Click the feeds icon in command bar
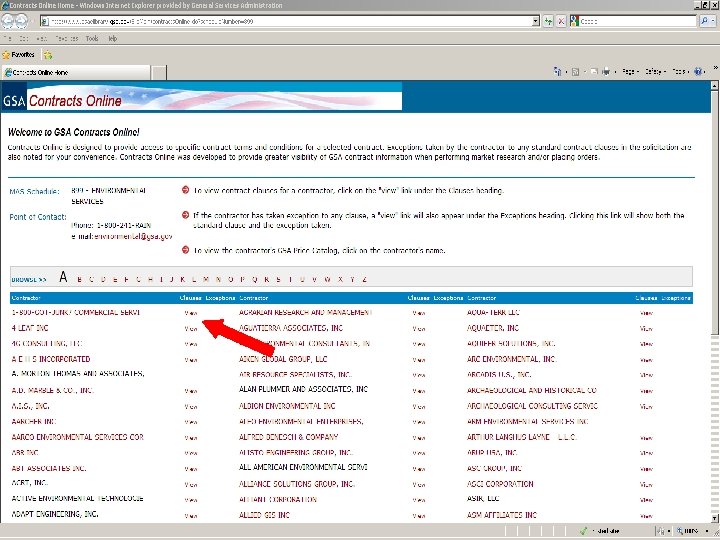 [x=575, y=72]
